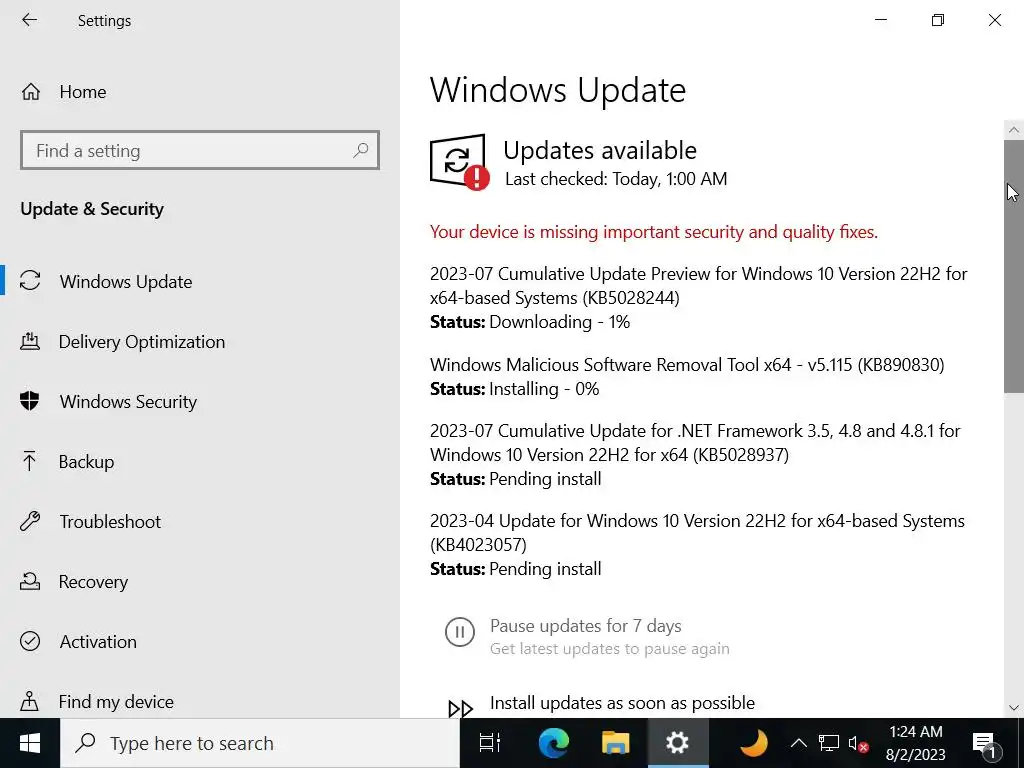Screen dimensions: 1024x768
Task: Click Malicious Software Removal Tool entry
Action: tap(687, 364)
